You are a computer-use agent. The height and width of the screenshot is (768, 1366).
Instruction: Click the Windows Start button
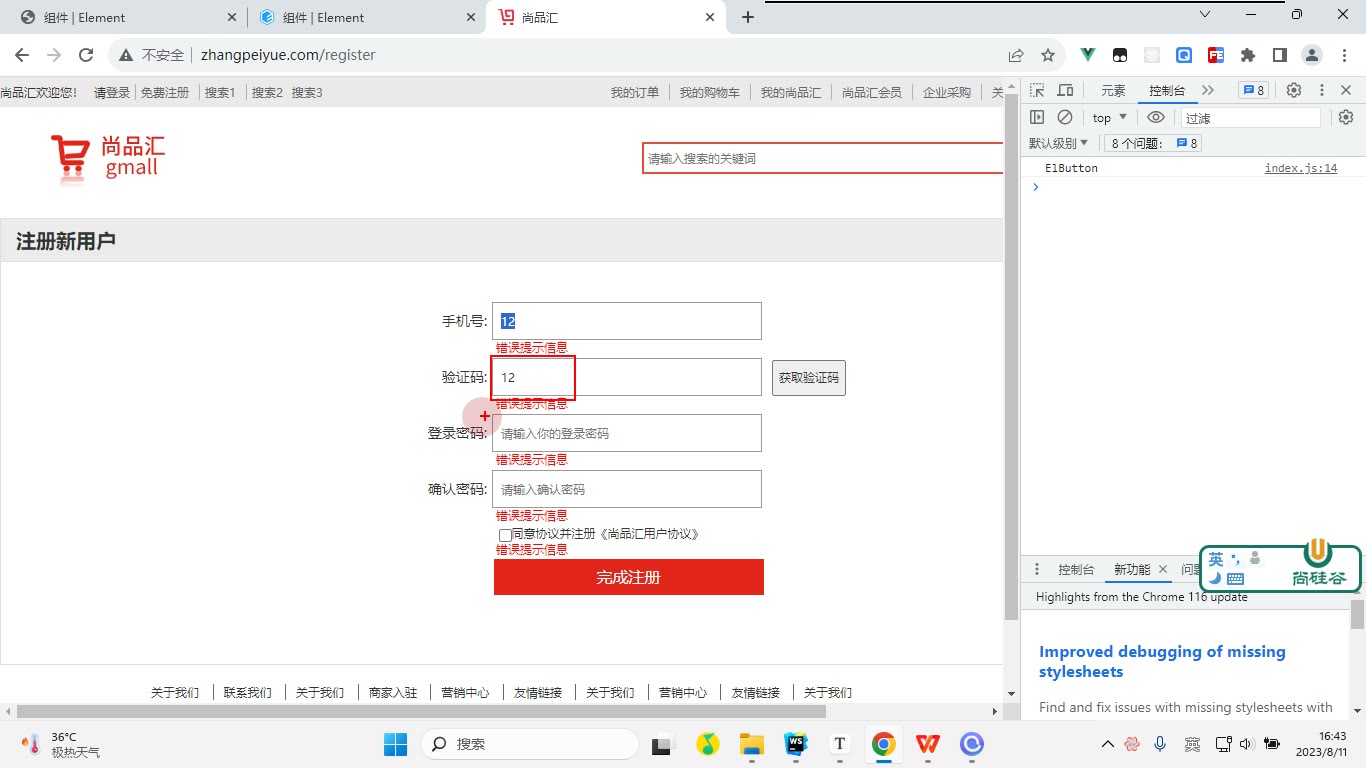[396, 744]
